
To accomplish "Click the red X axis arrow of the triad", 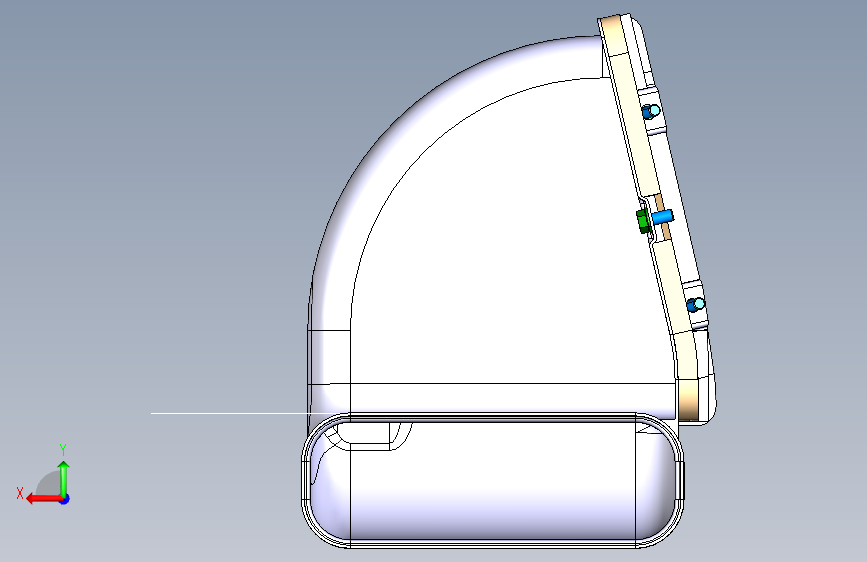I will [x=44, y=499].
